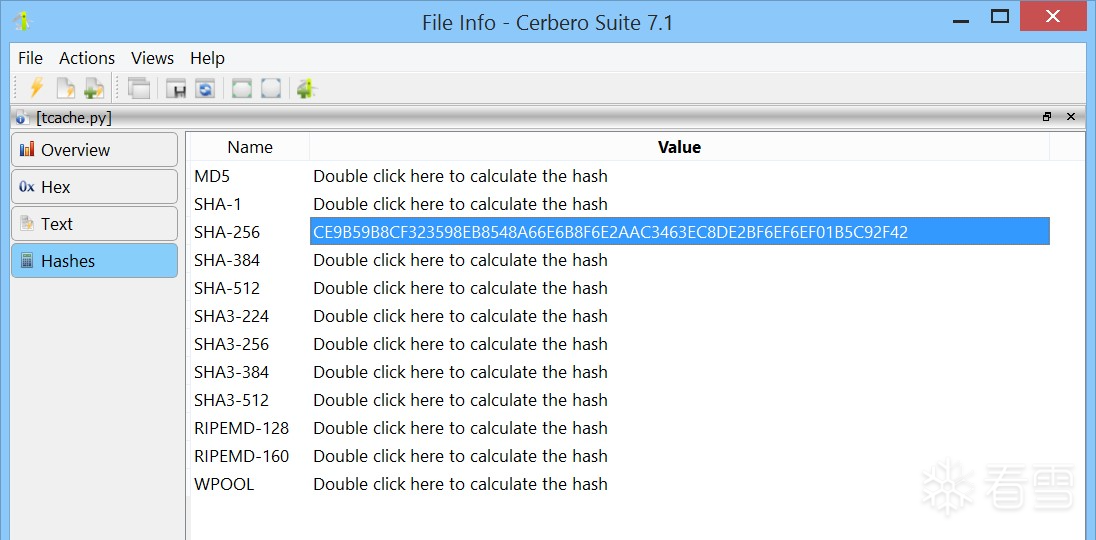Click the floppy disk save window icon
Viewport: 1096px width, 540px height.
tap(176, 88)
